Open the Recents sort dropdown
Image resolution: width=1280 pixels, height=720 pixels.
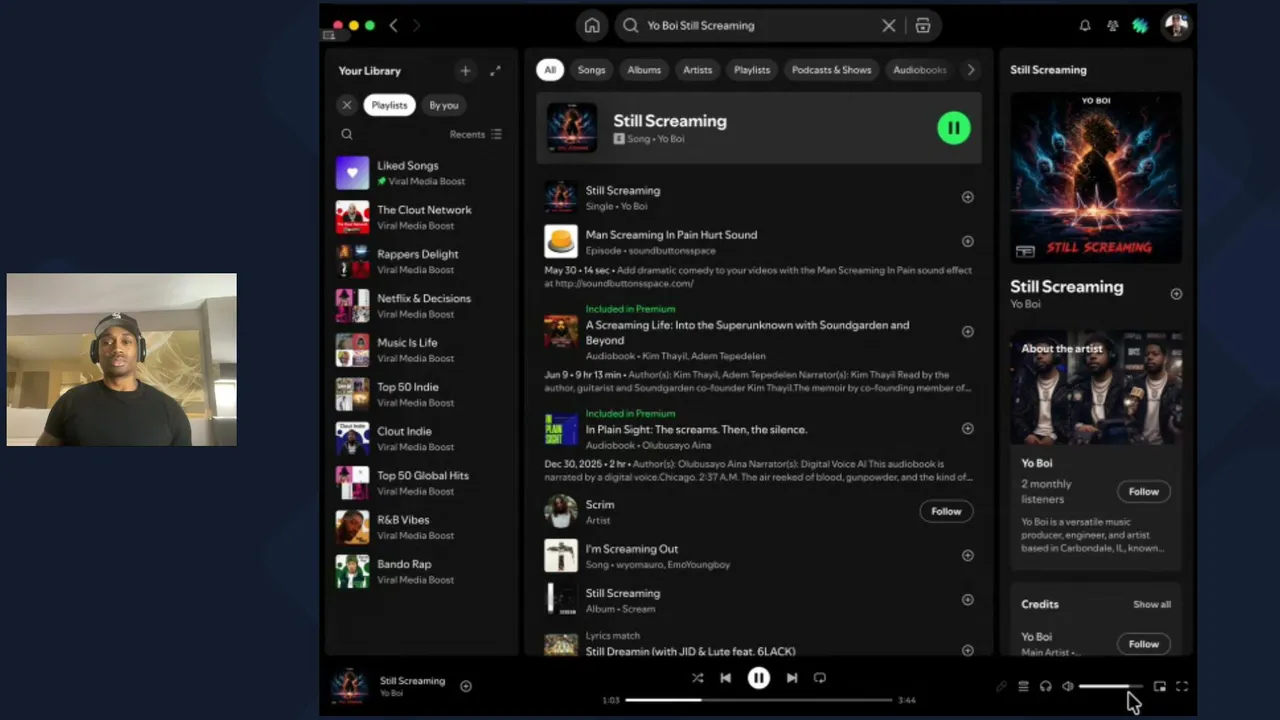click(476, 134)
